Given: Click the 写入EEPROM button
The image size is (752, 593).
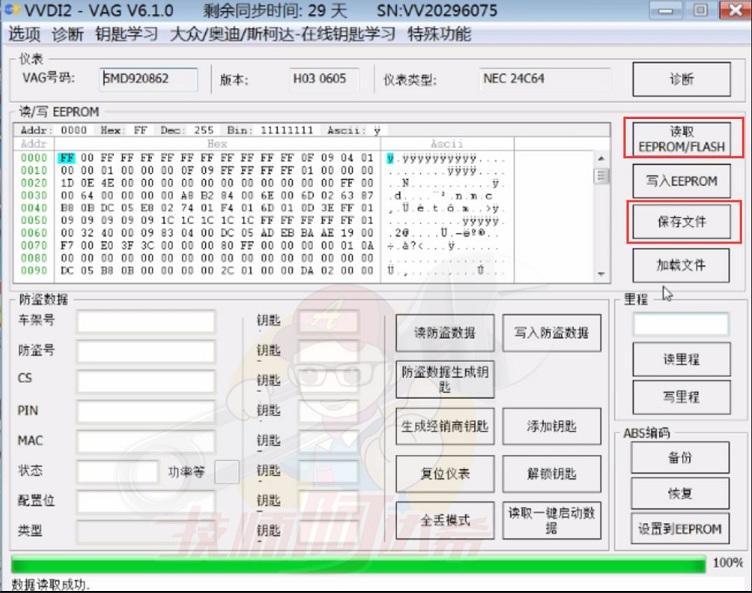Looking at the screenshot, I should [681, 181].
